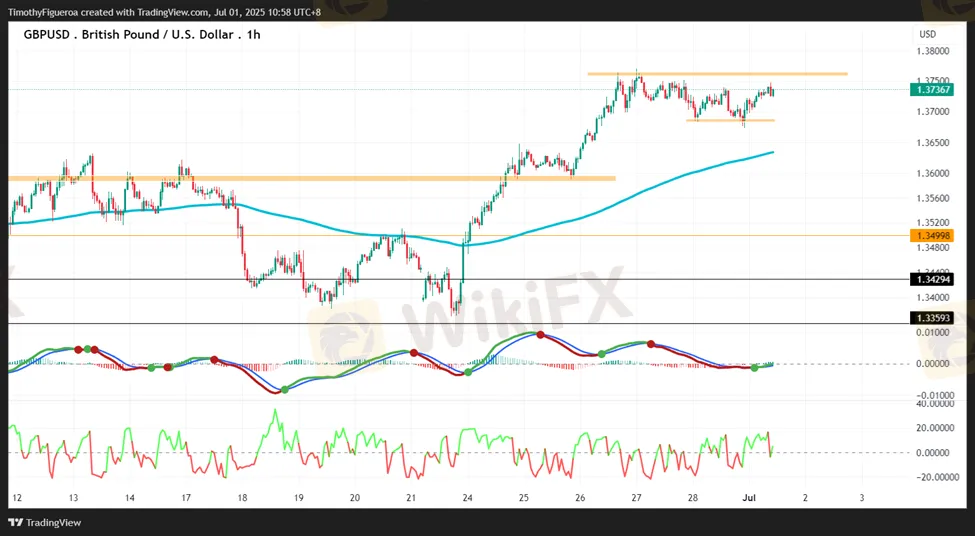This screenshot has width=975, height=536.
Task: Select the Jul label on time axis
Action: [x=749, y=498]
